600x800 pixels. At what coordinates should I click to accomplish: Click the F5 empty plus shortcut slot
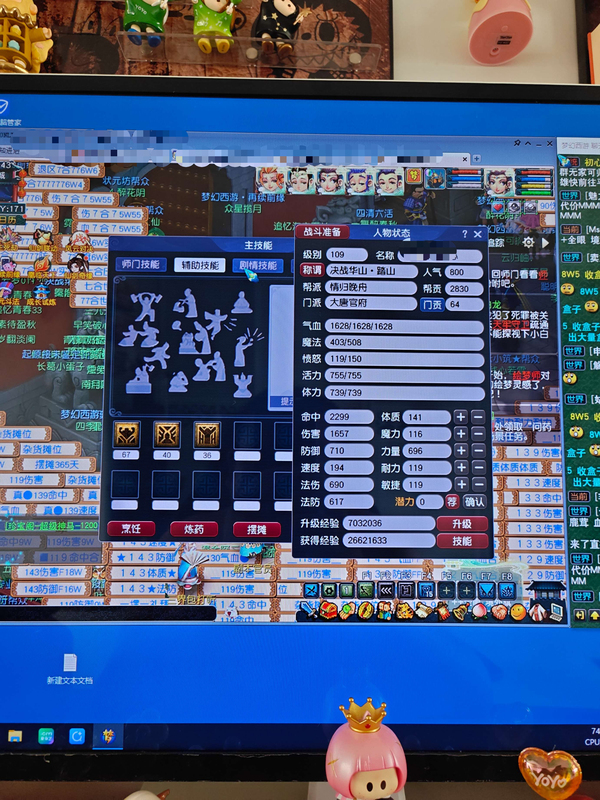coord(446,591)
